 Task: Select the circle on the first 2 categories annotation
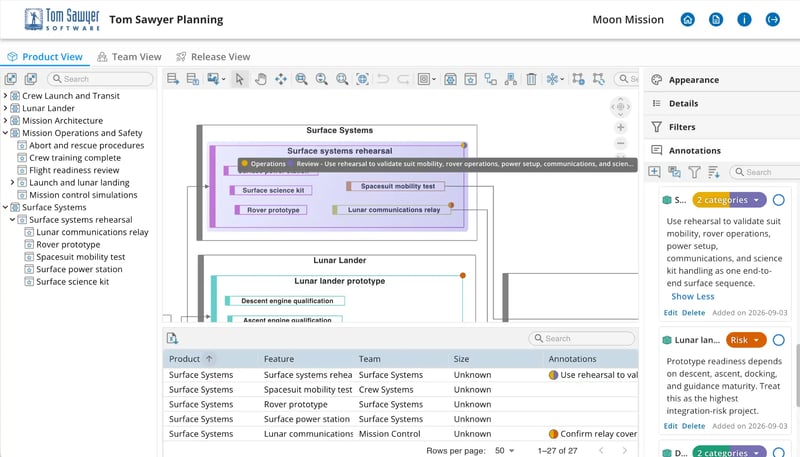pyautogui.click(x=779, y=200)
